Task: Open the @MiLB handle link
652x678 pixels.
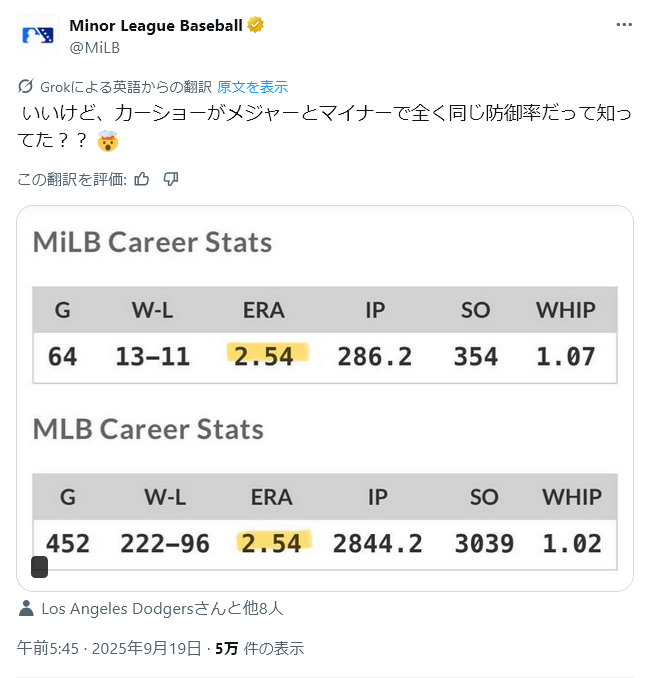Action: click(x=95, y=48)
